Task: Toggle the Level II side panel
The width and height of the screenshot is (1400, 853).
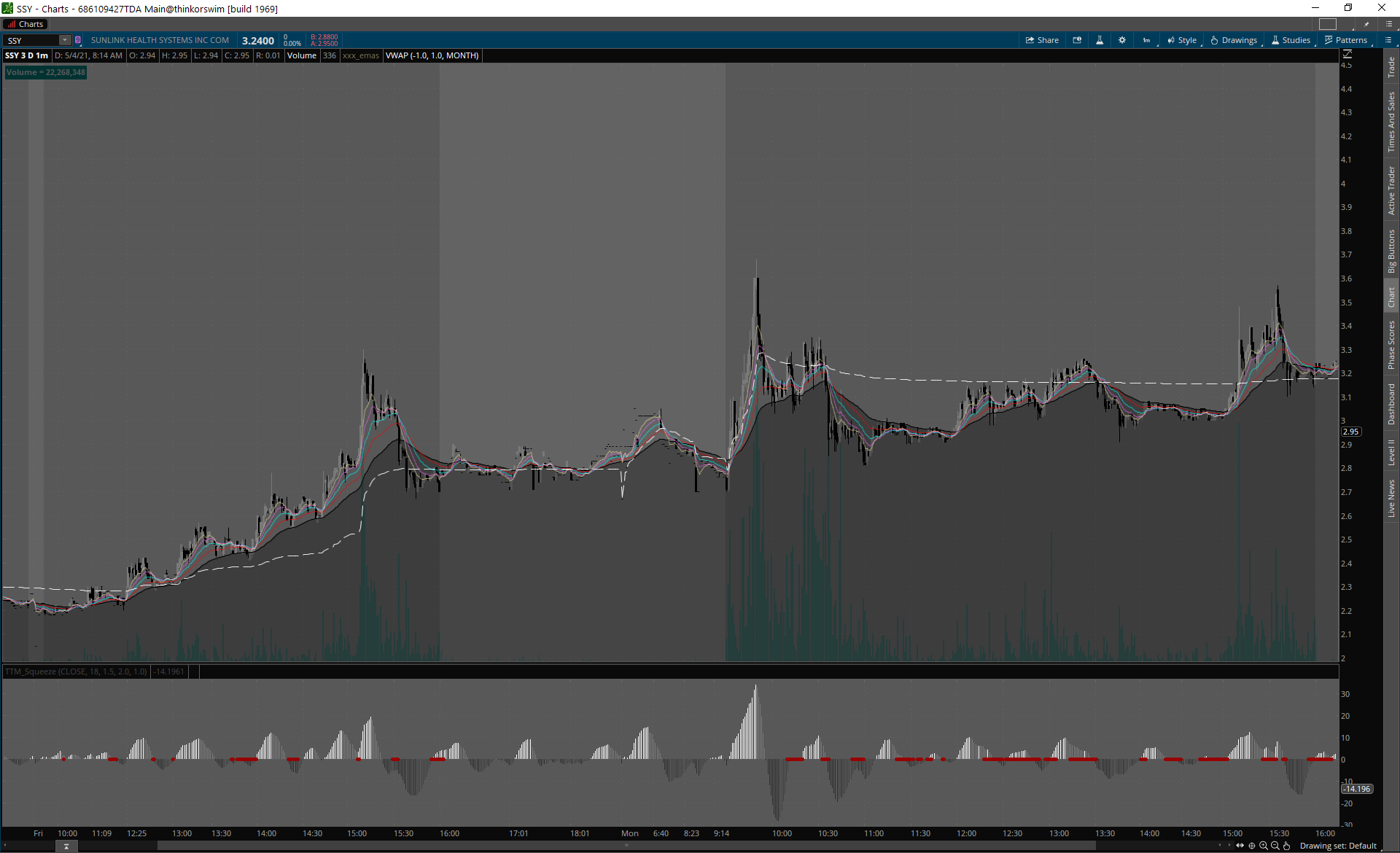Action: click(1391, 452)
